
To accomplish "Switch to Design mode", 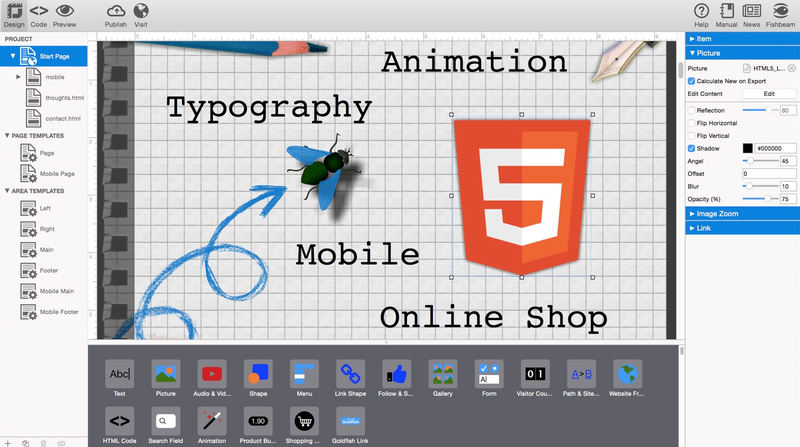I will pyautogui.click(x=14, y=15).
